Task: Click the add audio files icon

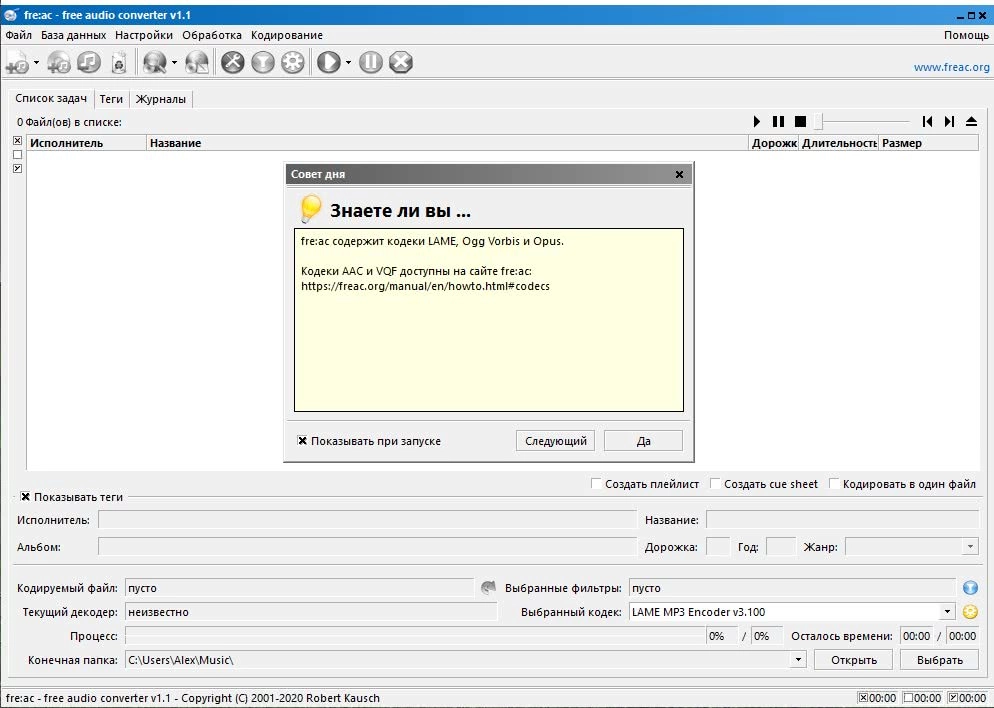Action: pyautogui.click(x=17, y=63)
